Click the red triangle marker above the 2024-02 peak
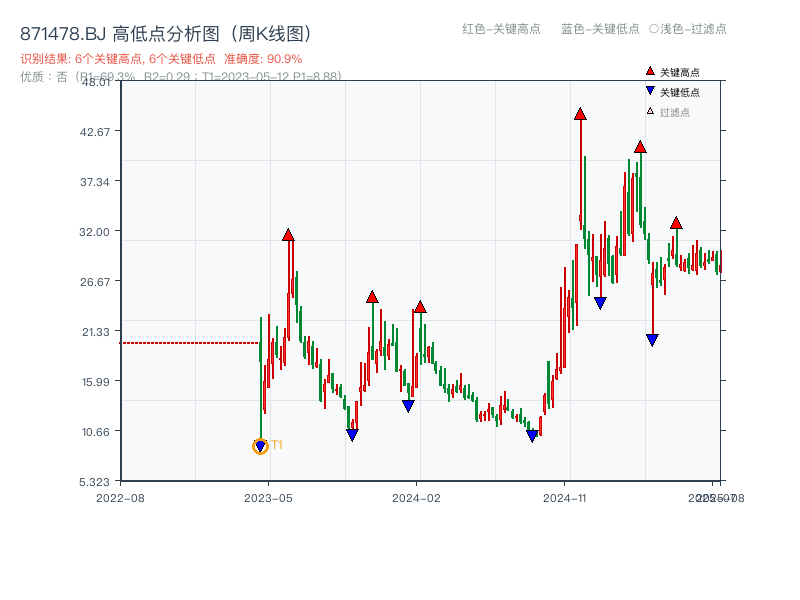Screen dimensions: 800x600 (x=421, y=308)
